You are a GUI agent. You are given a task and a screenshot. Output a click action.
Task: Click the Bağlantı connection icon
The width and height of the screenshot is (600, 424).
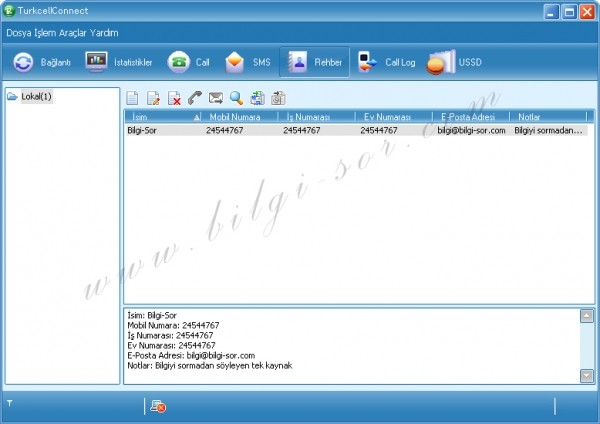23,62
